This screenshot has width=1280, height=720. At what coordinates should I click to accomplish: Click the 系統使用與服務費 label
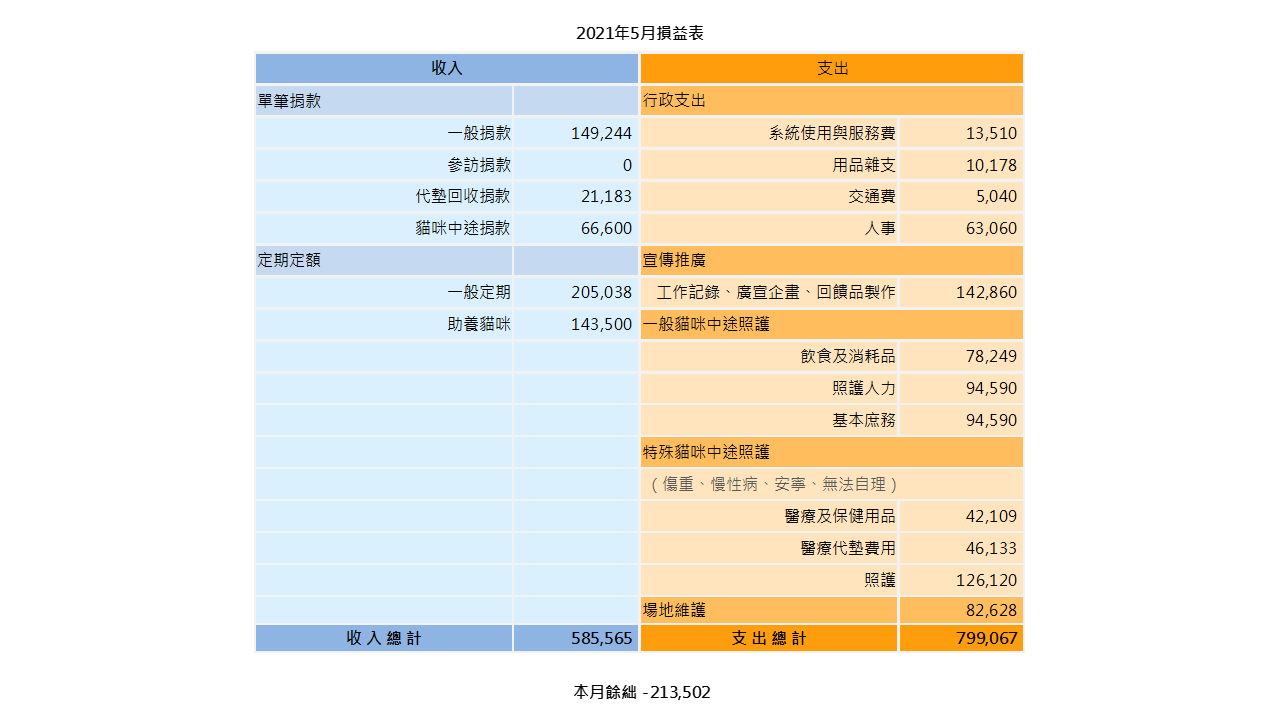832,133
